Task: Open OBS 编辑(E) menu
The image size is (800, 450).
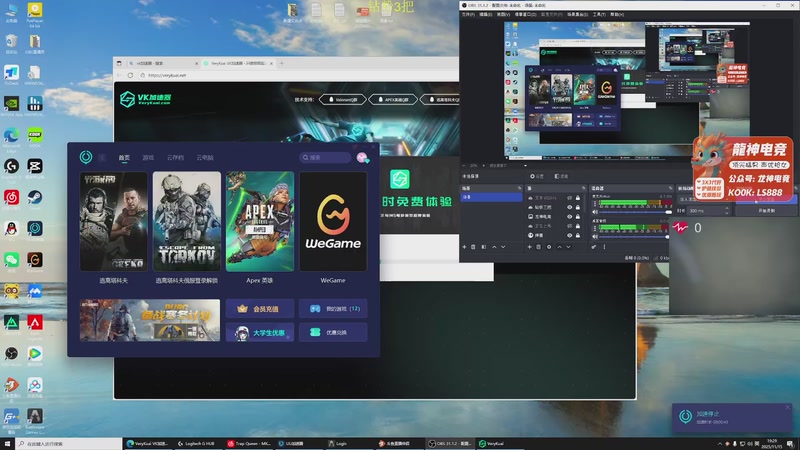Action: [x=486, y=14]
